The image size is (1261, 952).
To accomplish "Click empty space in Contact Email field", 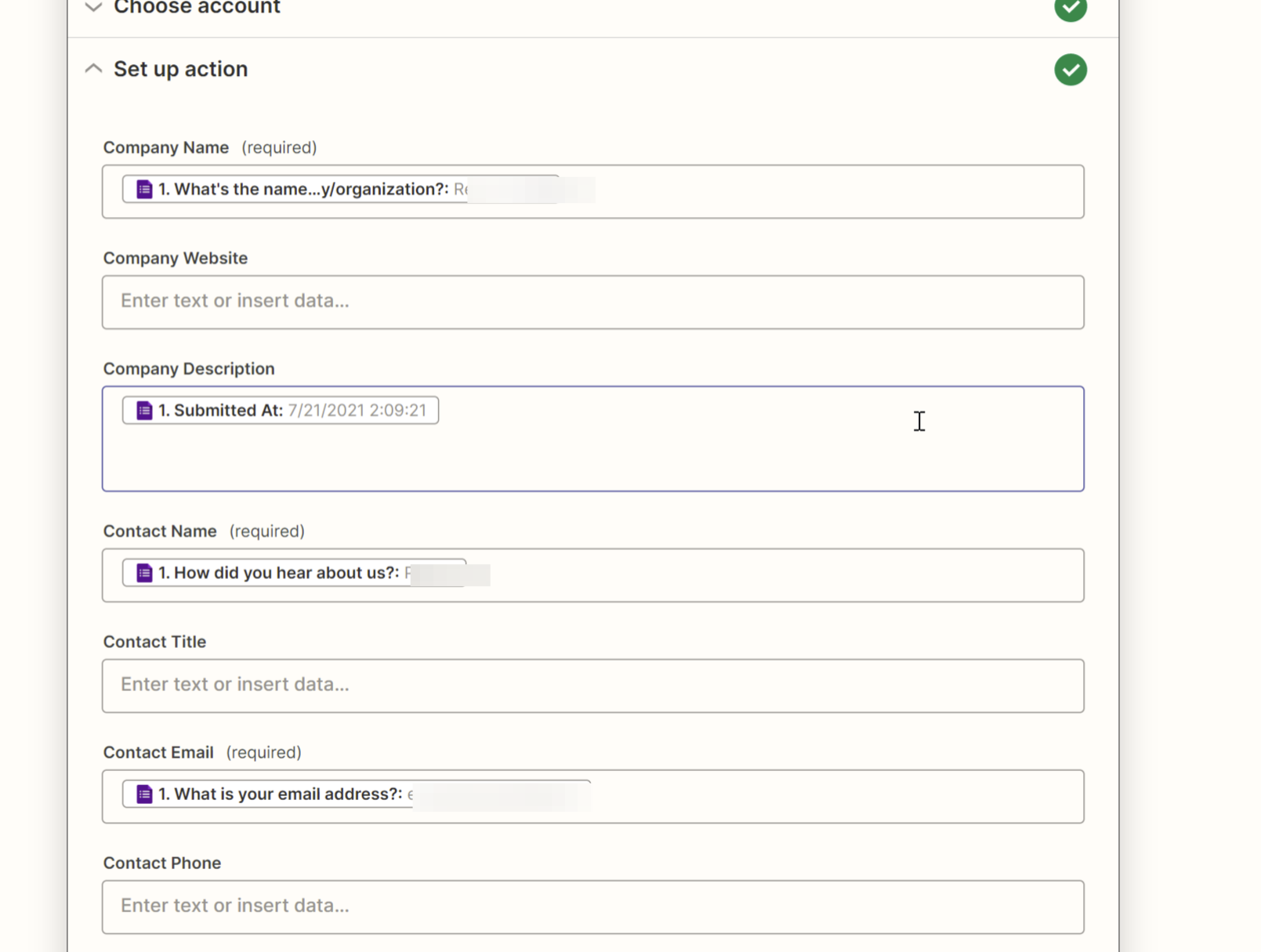I will (x=823, y=797).
